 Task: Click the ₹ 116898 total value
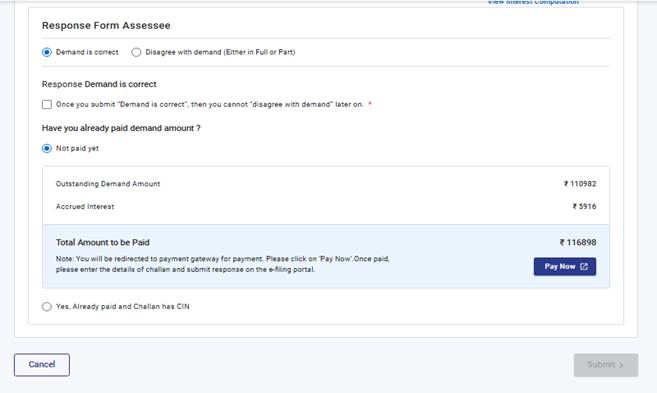point(578,243)
